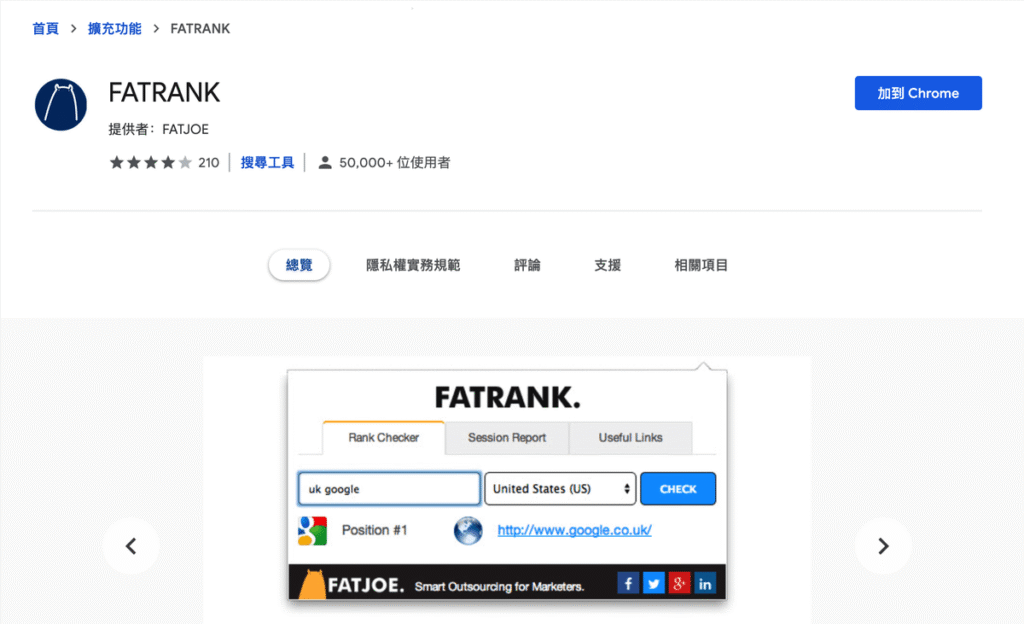Click the 50,000+ 位使用者 text
Viewport: 1024px width, 624px height.
pos(394,163)
